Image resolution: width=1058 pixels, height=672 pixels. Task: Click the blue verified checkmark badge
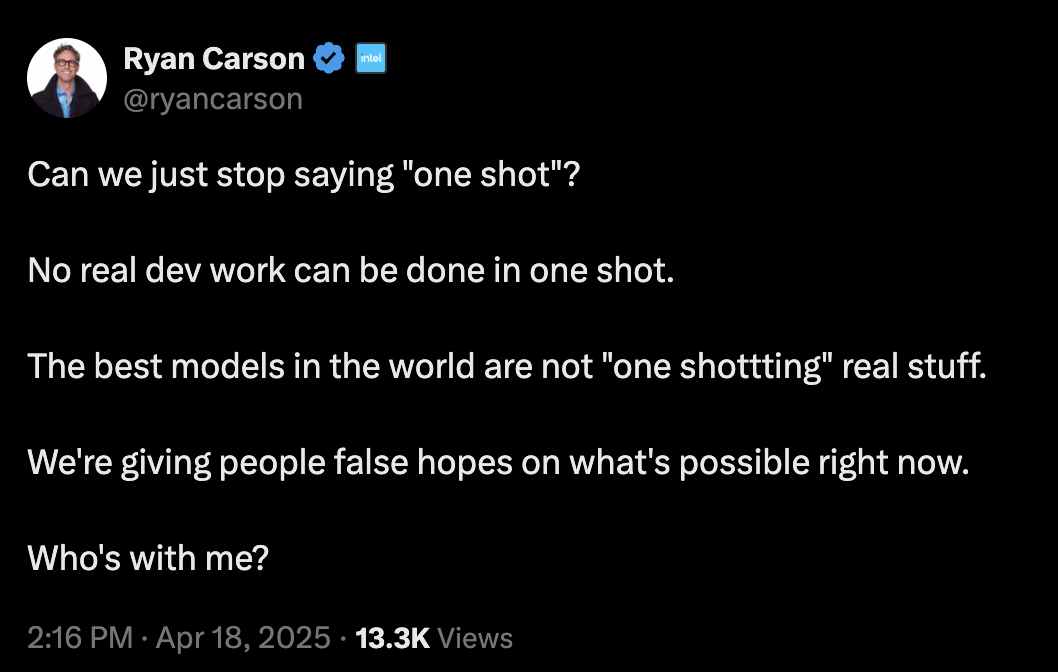click(x=329, y=58)
